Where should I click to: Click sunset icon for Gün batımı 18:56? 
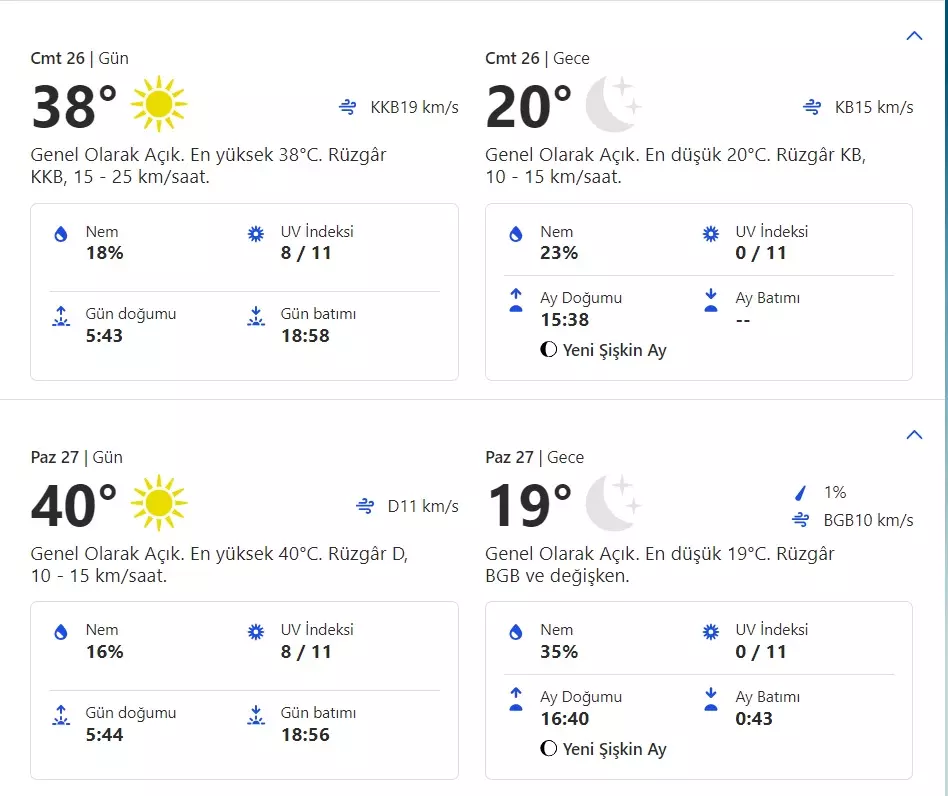coord(256,716)
